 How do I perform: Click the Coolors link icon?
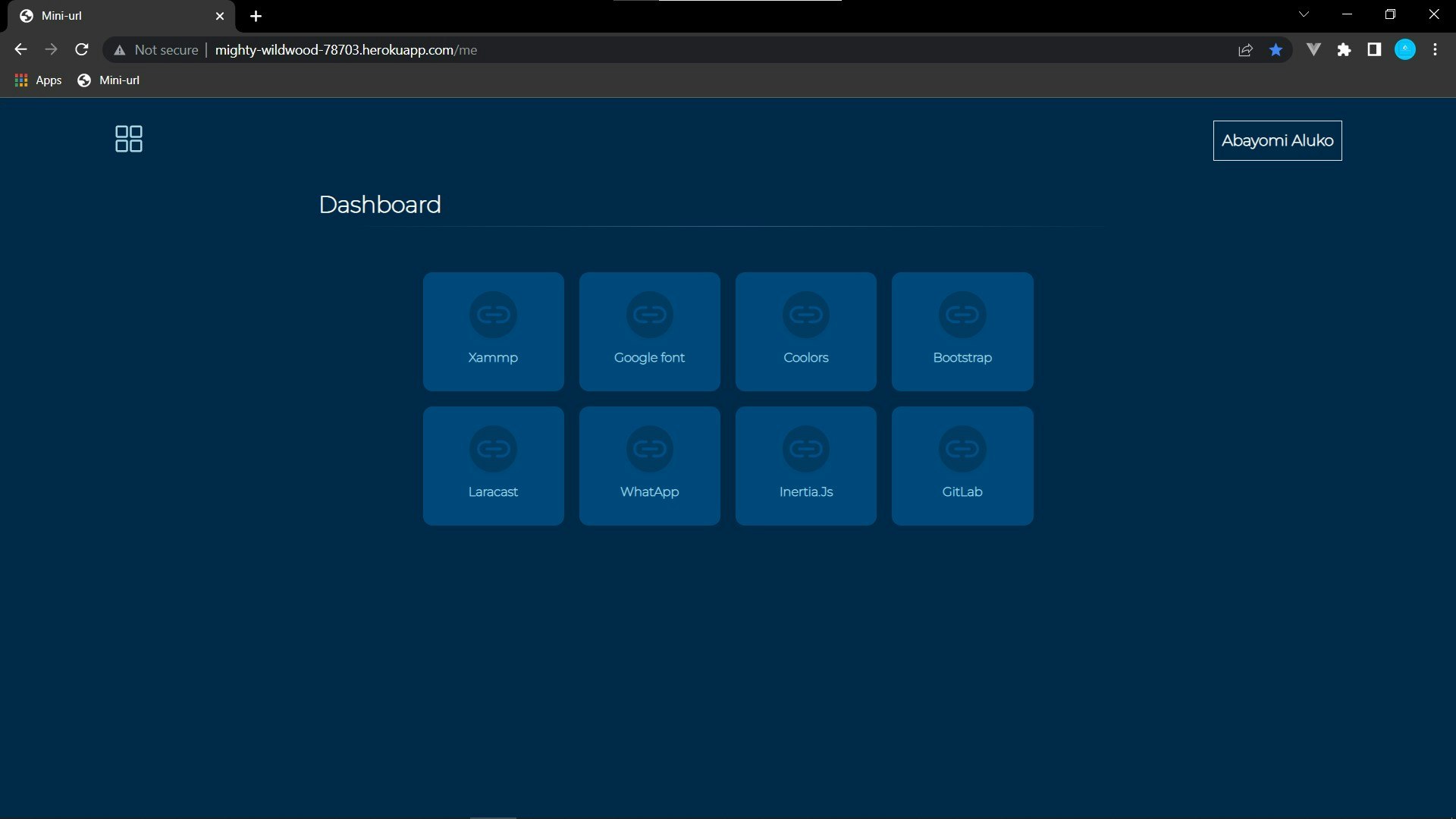click(x=805, y=314)
